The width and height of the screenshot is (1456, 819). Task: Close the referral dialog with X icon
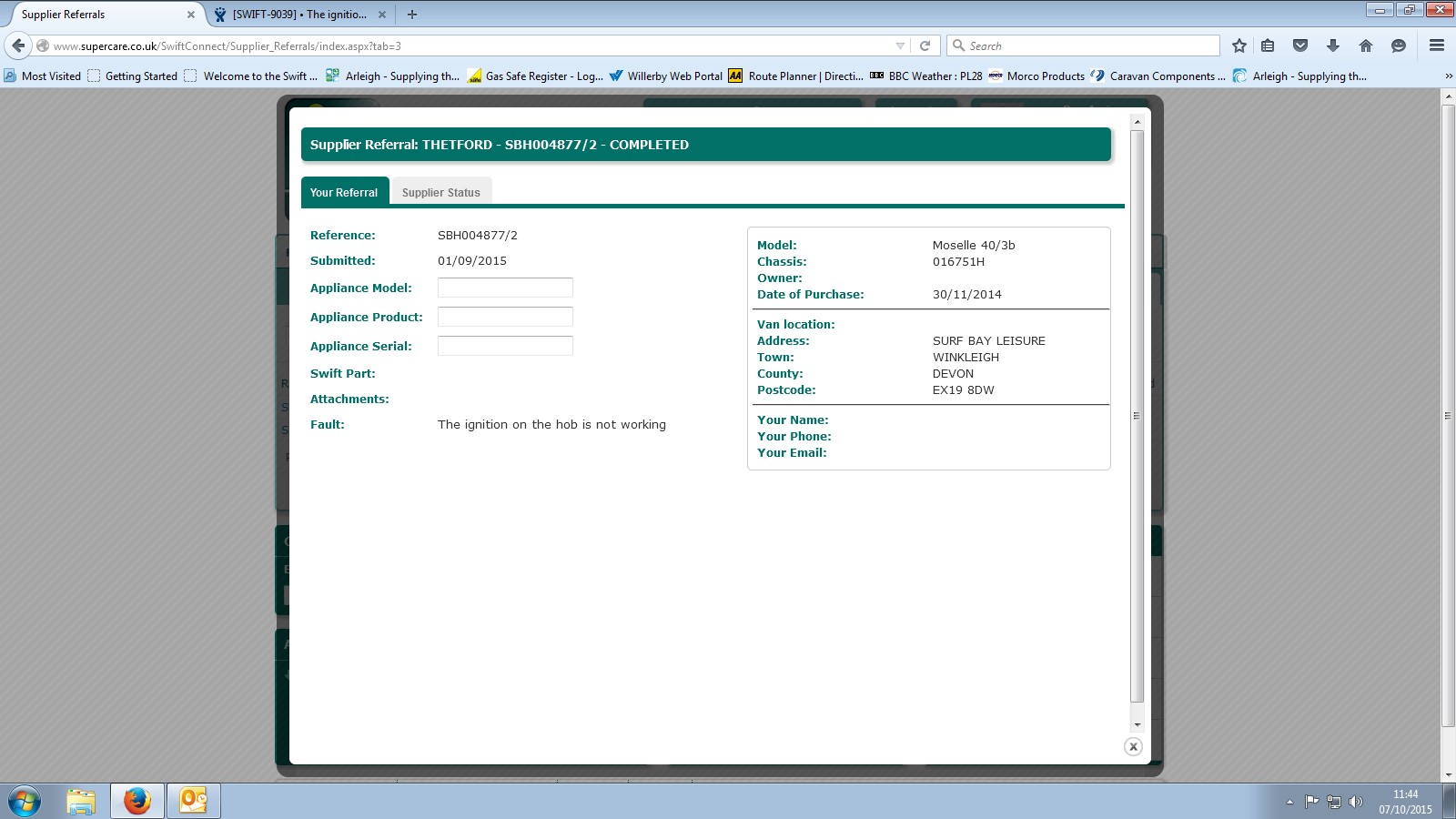click(1133, 746)
